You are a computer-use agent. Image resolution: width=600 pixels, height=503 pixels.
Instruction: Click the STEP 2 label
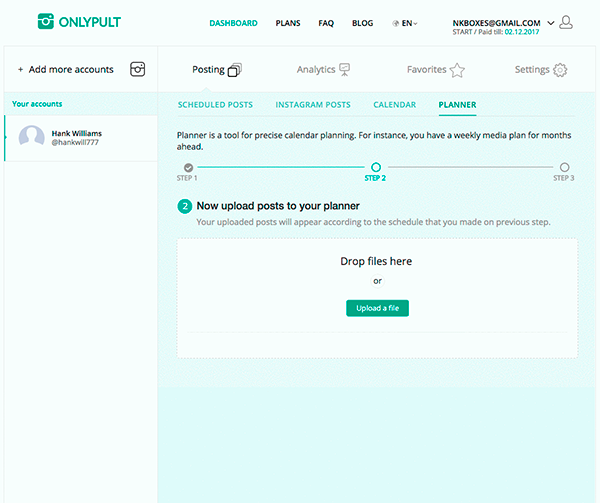[375, 178]
